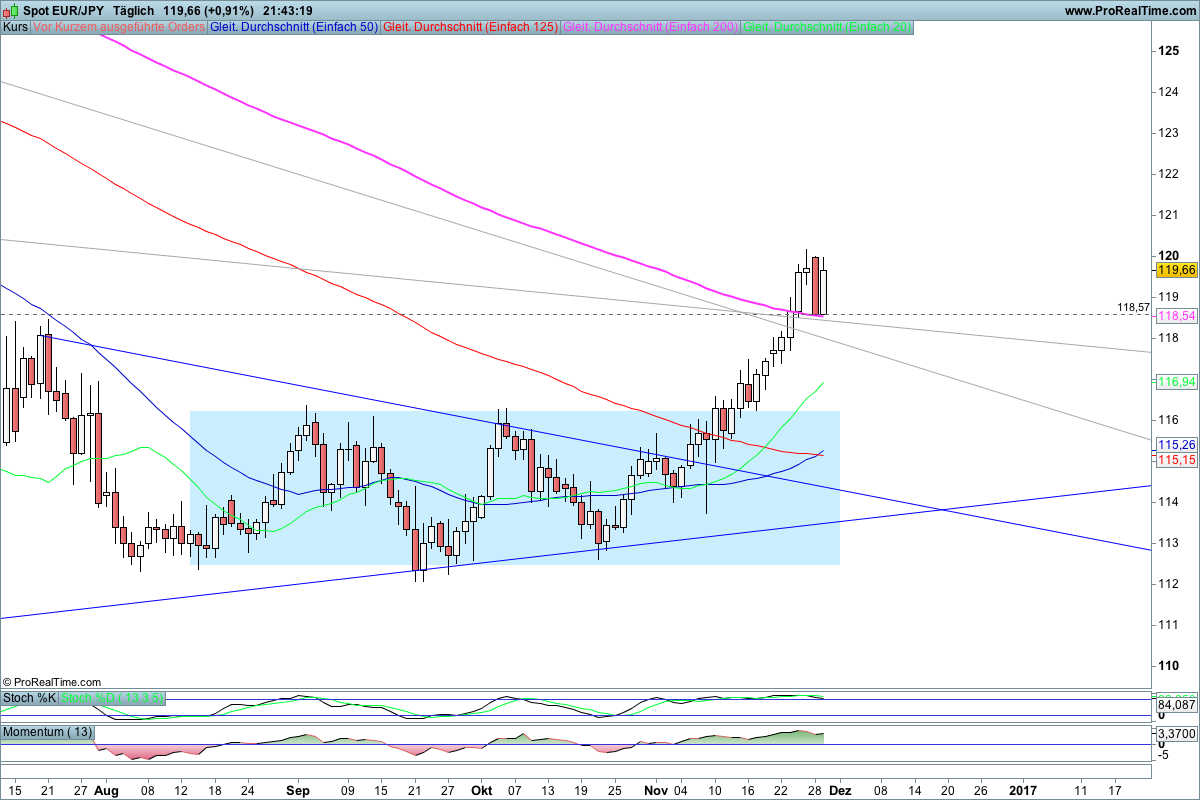Open the Stoch %D (13,3,5) indicator label
The image size is (1200, 800).
click(112, 697)
